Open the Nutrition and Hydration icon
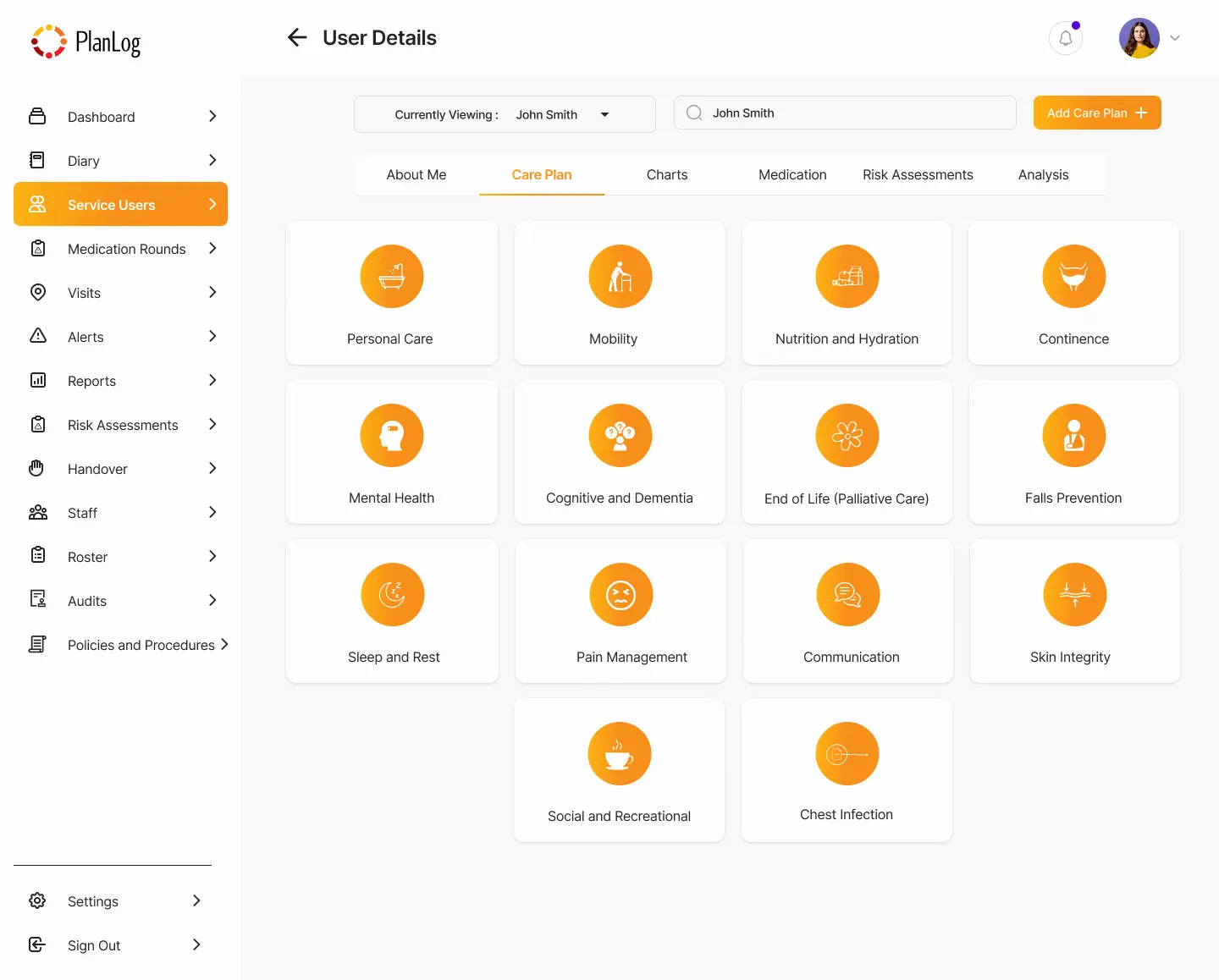 point(847,277)
